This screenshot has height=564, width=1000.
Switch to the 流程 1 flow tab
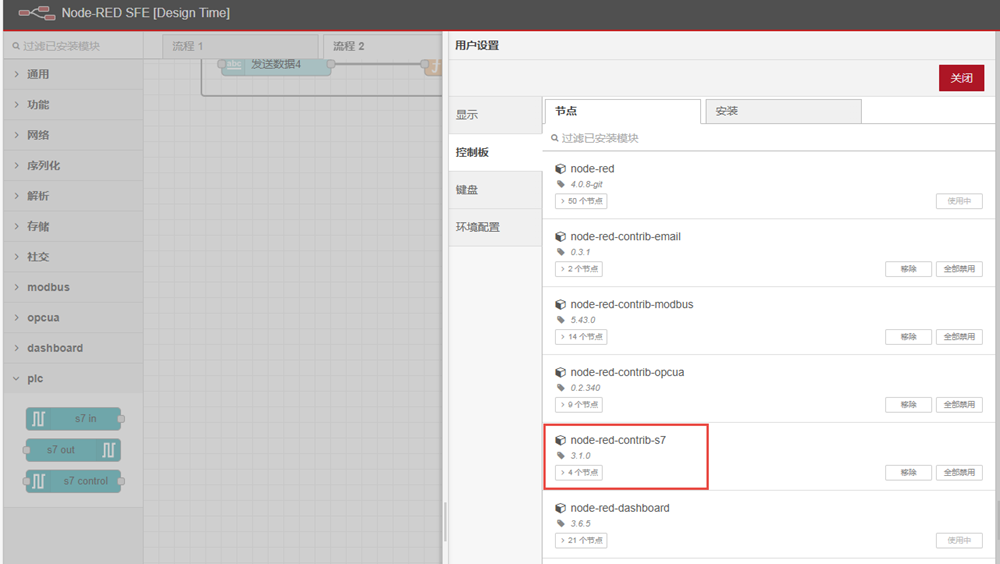pyautogui.click(x=240, y=46)
